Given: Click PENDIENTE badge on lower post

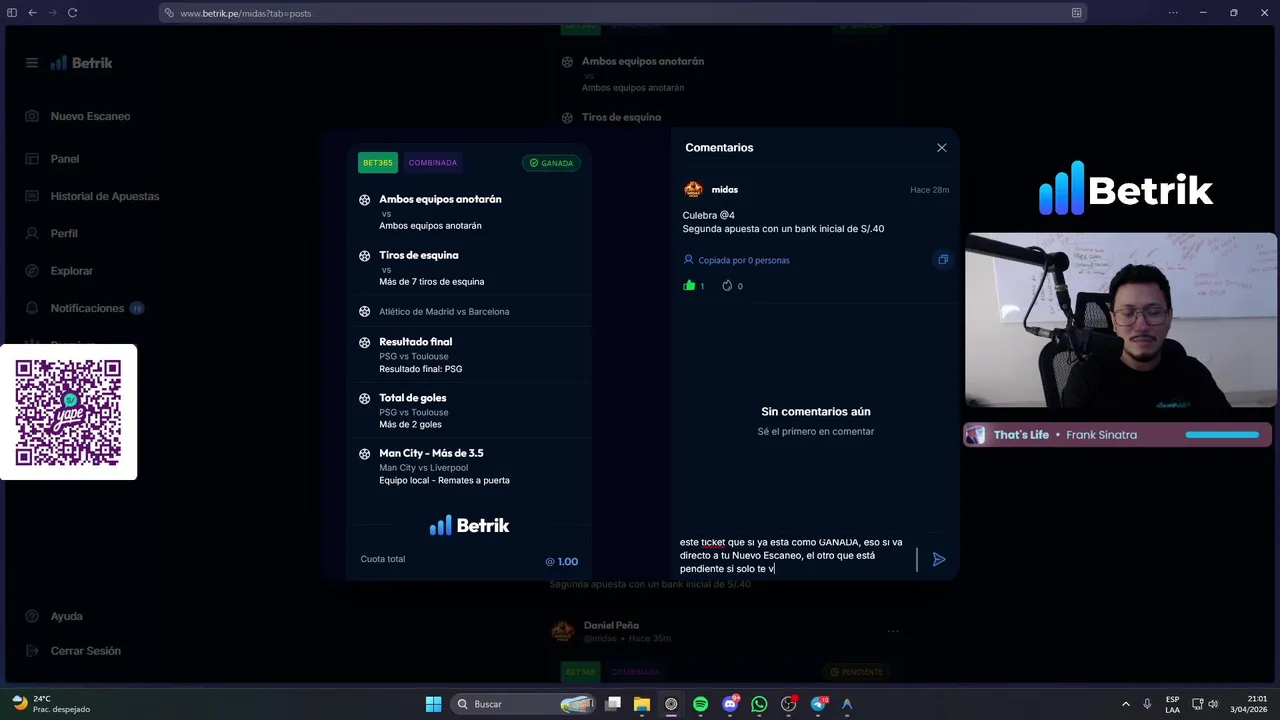Looking at the screenshot, I should coord(856,672).
